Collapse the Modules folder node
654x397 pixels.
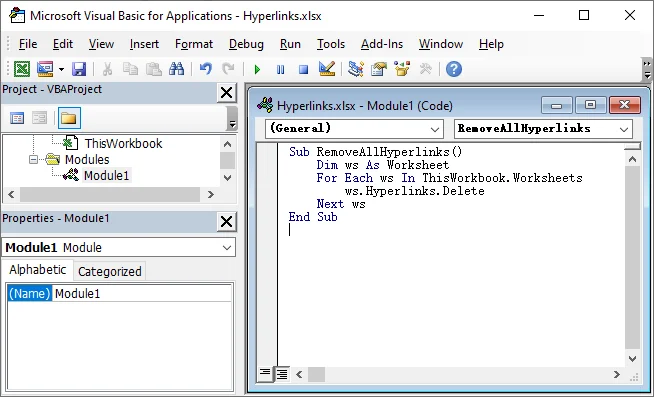tap(33, 160)
